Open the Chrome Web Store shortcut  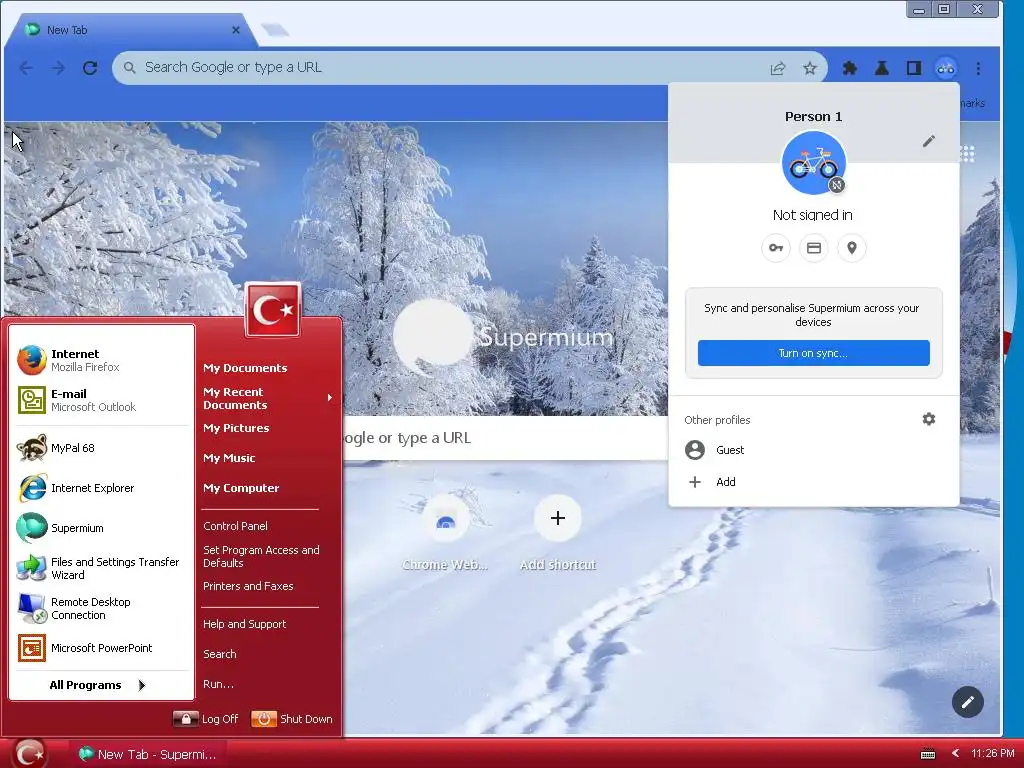pyautogui.click(x=445, y=534)
